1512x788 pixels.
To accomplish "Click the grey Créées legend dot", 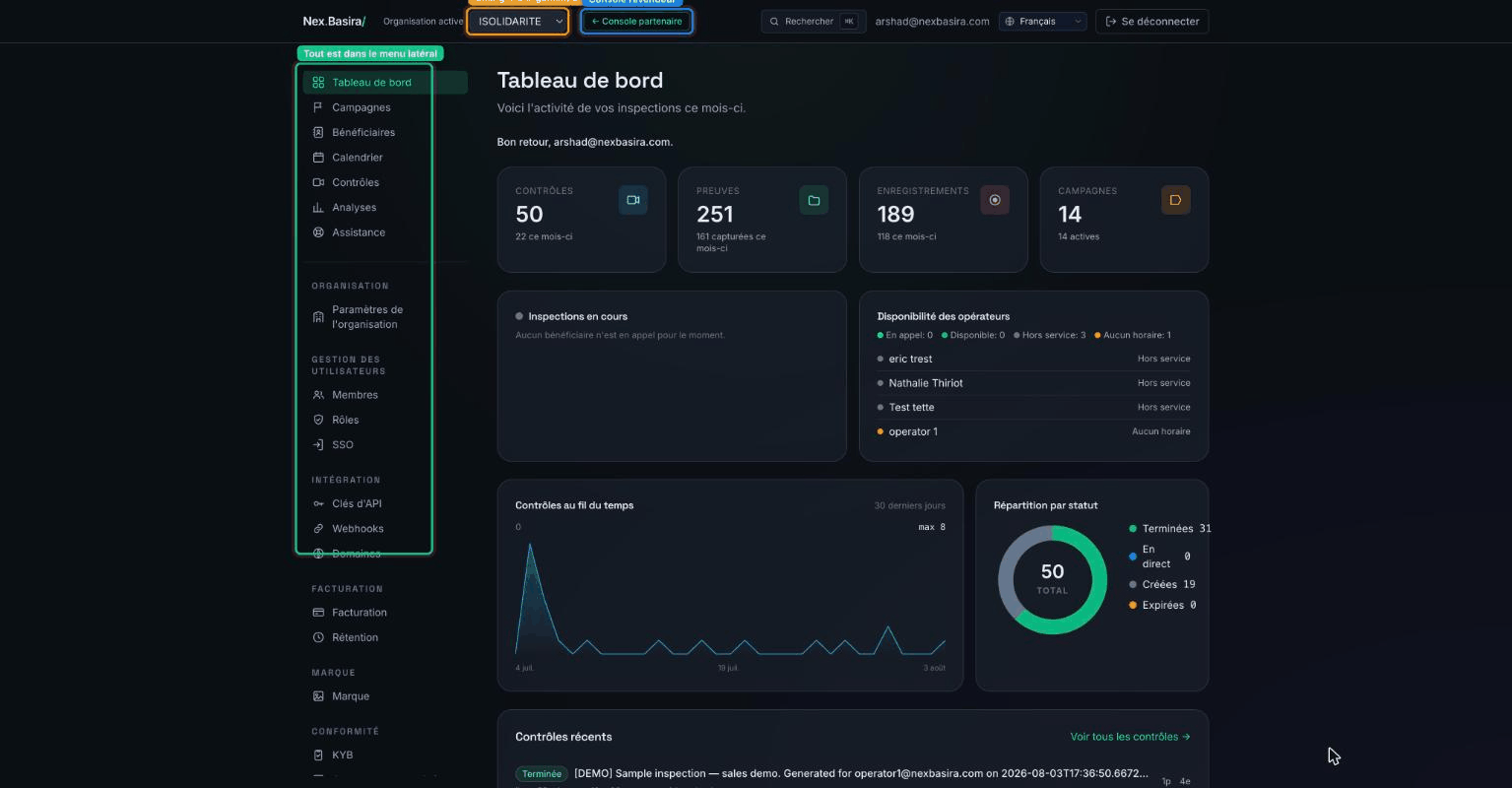I will 1133,585.
